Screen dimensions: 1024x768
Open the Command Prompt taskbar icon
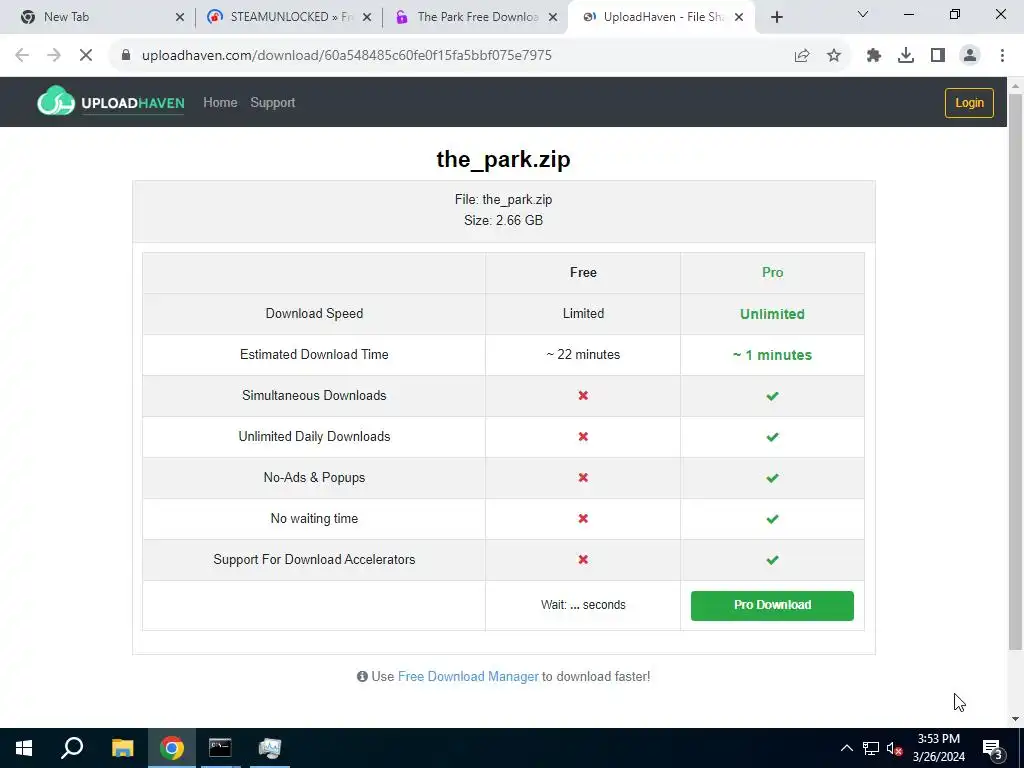tap(220, 748)
